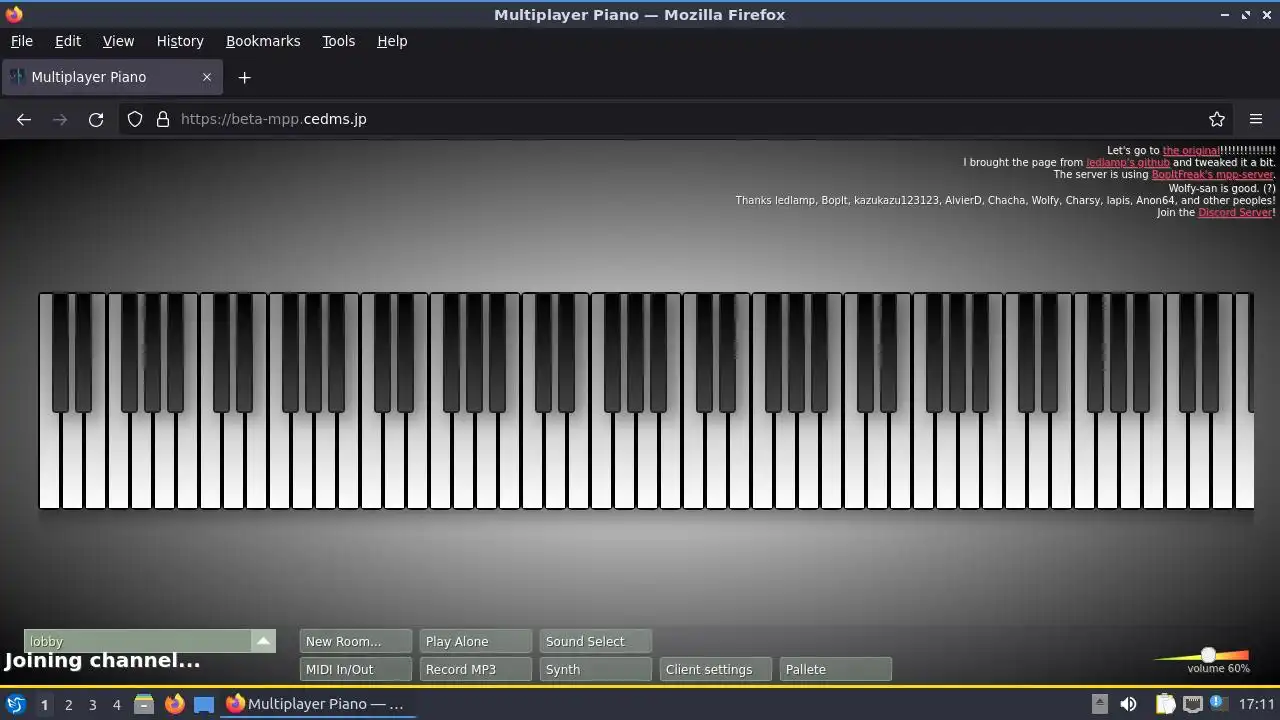Image resolution: width=1280 pixels, height=720 pixels.
Task: Click the New Room... button
Action: click(x=356, y=641)
